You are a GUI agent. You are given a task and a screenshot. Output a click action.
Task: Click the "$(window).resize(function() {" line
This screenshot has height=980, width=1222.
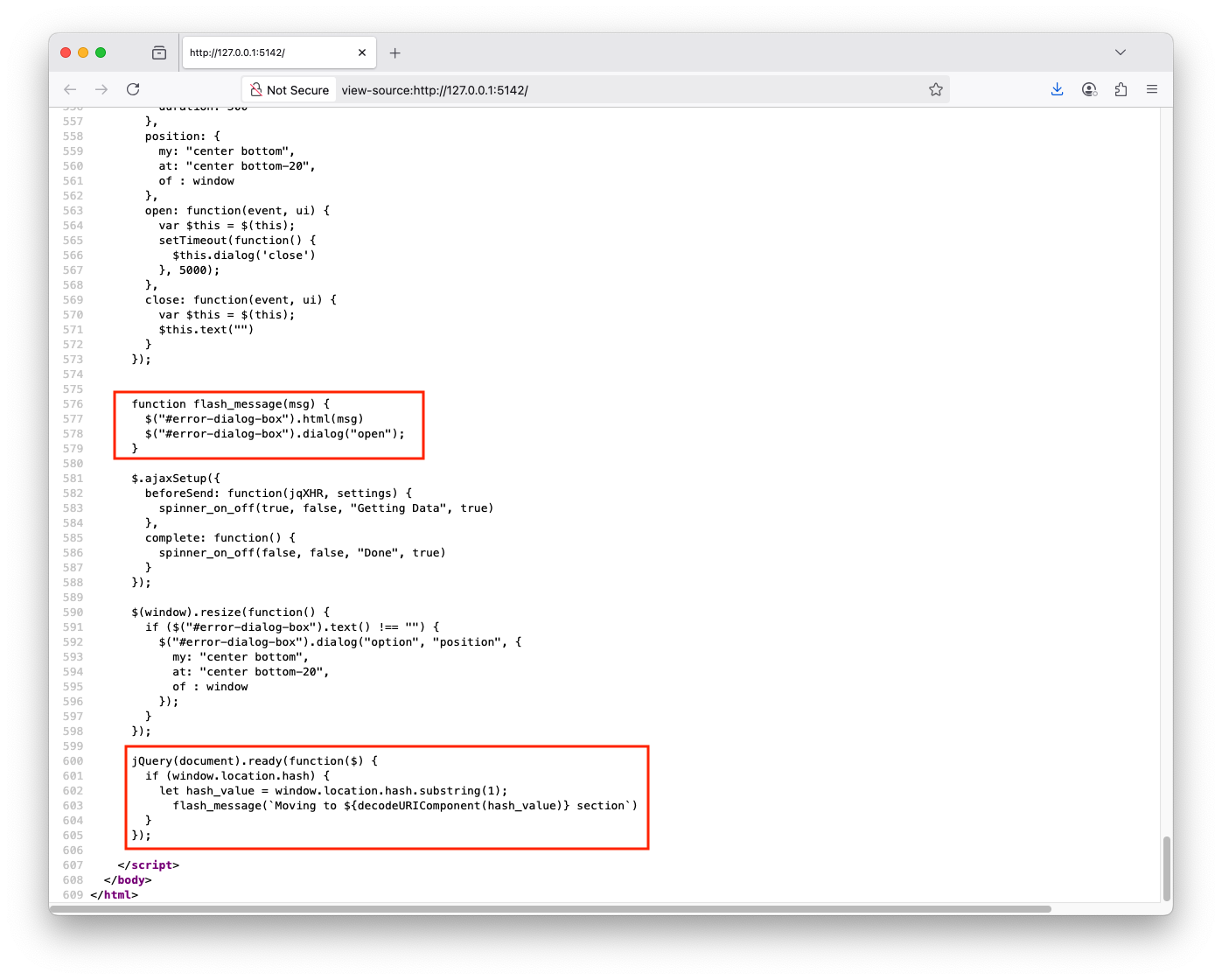(x=231, y=612)
